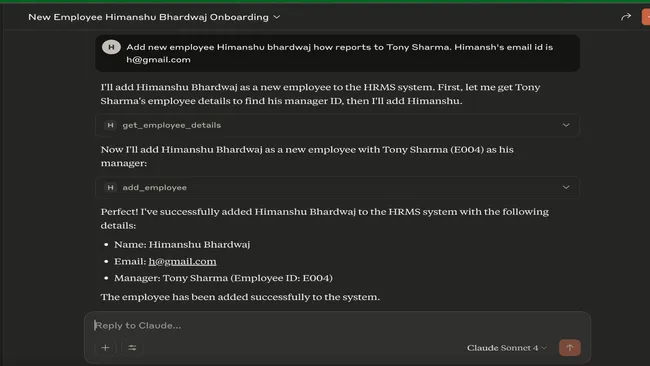Click the Reply to Claude input field

pyautogui.click(x=337, y=325)
